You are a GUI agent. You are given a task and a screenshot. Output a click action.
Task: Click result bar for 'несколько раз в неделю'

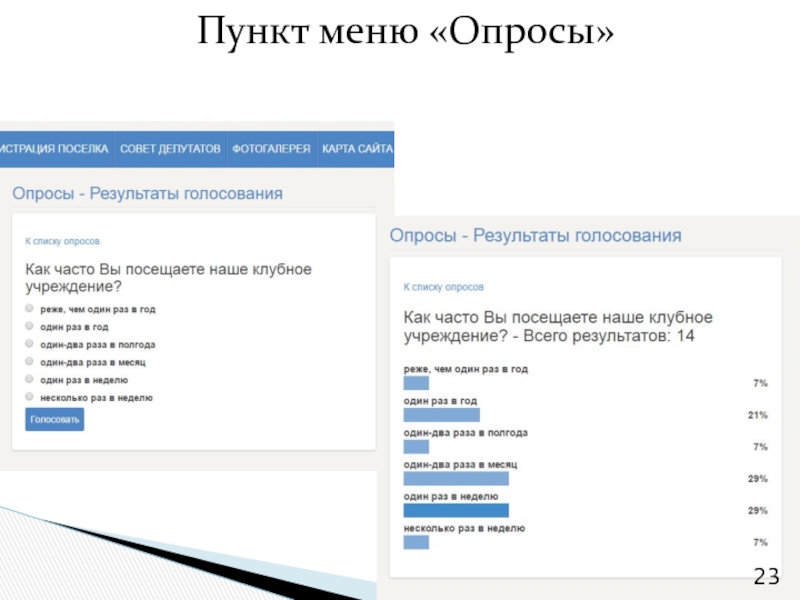click(416, 542)
